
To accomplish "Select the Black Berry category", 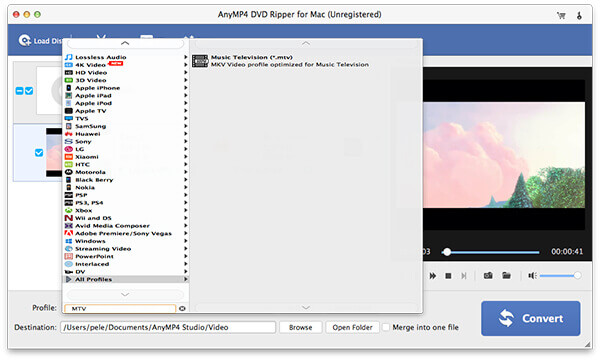I will coord(125,179).
